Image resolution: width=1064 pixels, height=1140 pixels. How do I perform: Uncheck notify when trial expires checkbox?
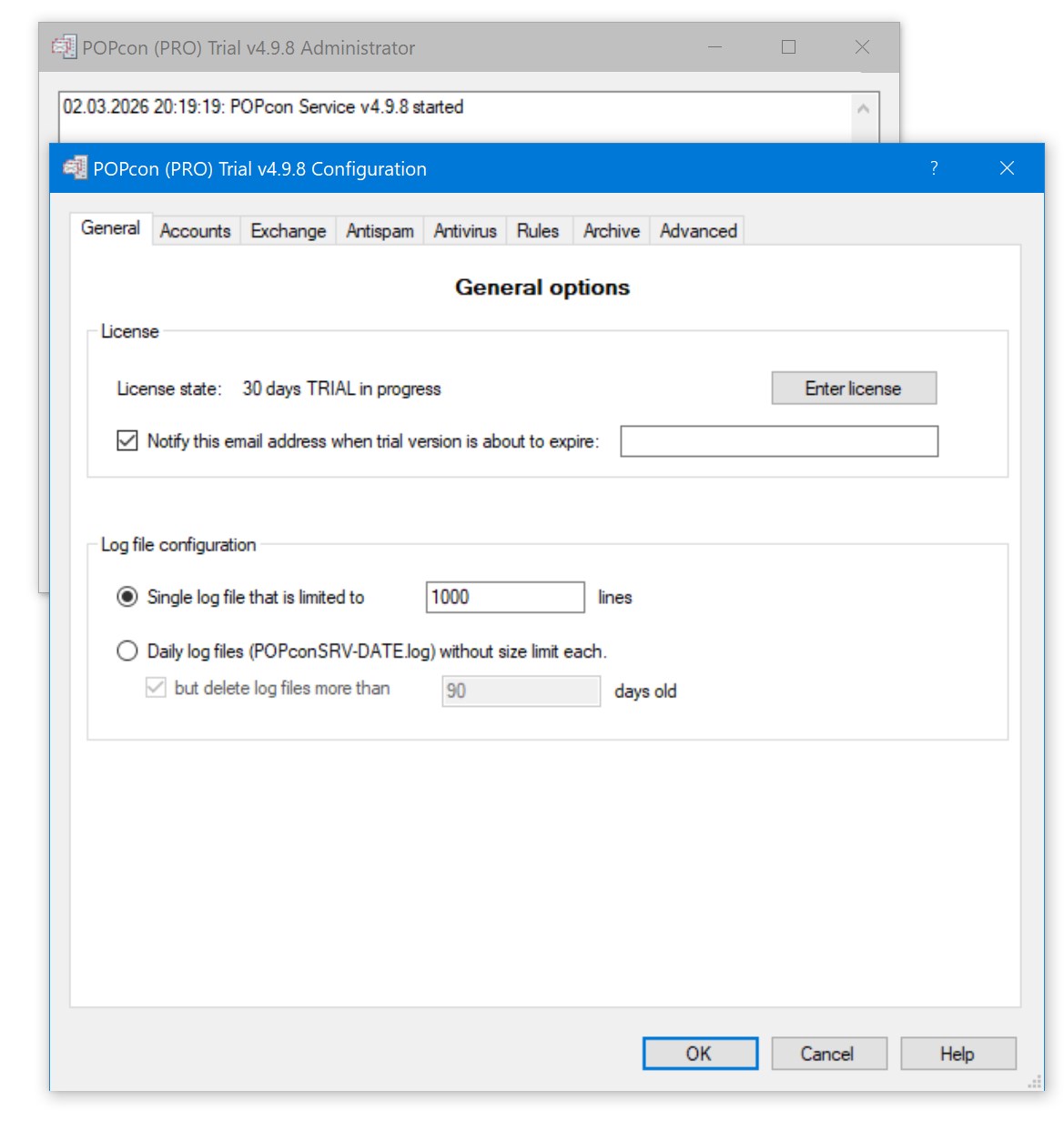127,441
